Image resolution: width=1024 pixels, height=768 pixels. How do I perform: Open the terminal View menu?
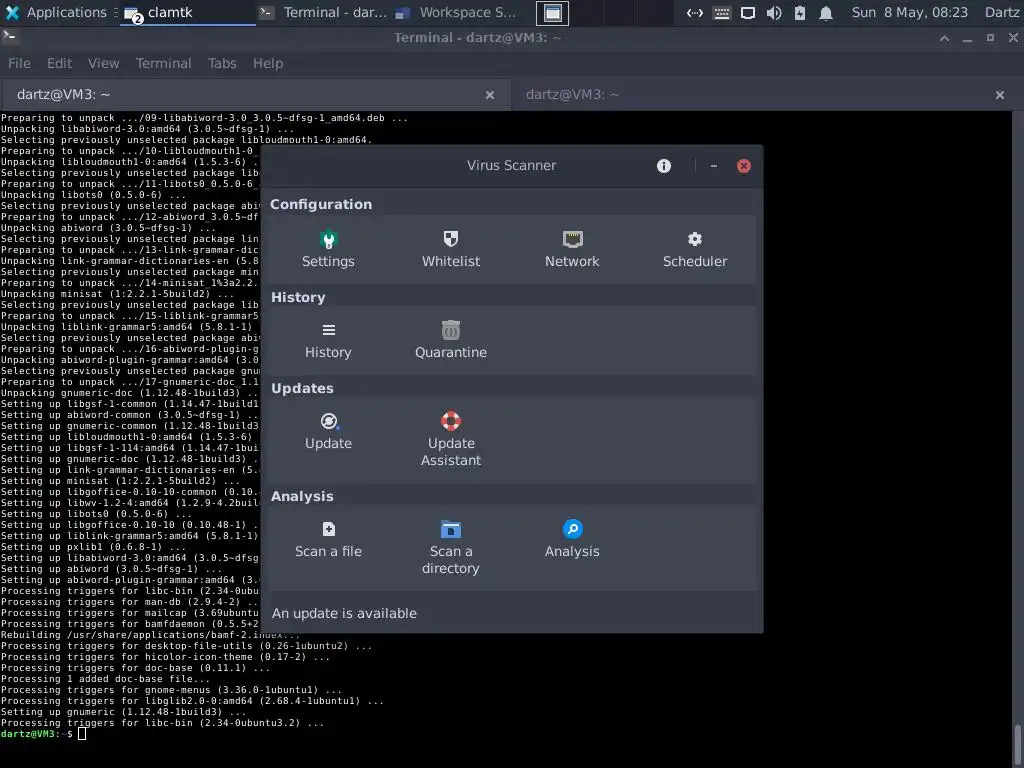103,63
